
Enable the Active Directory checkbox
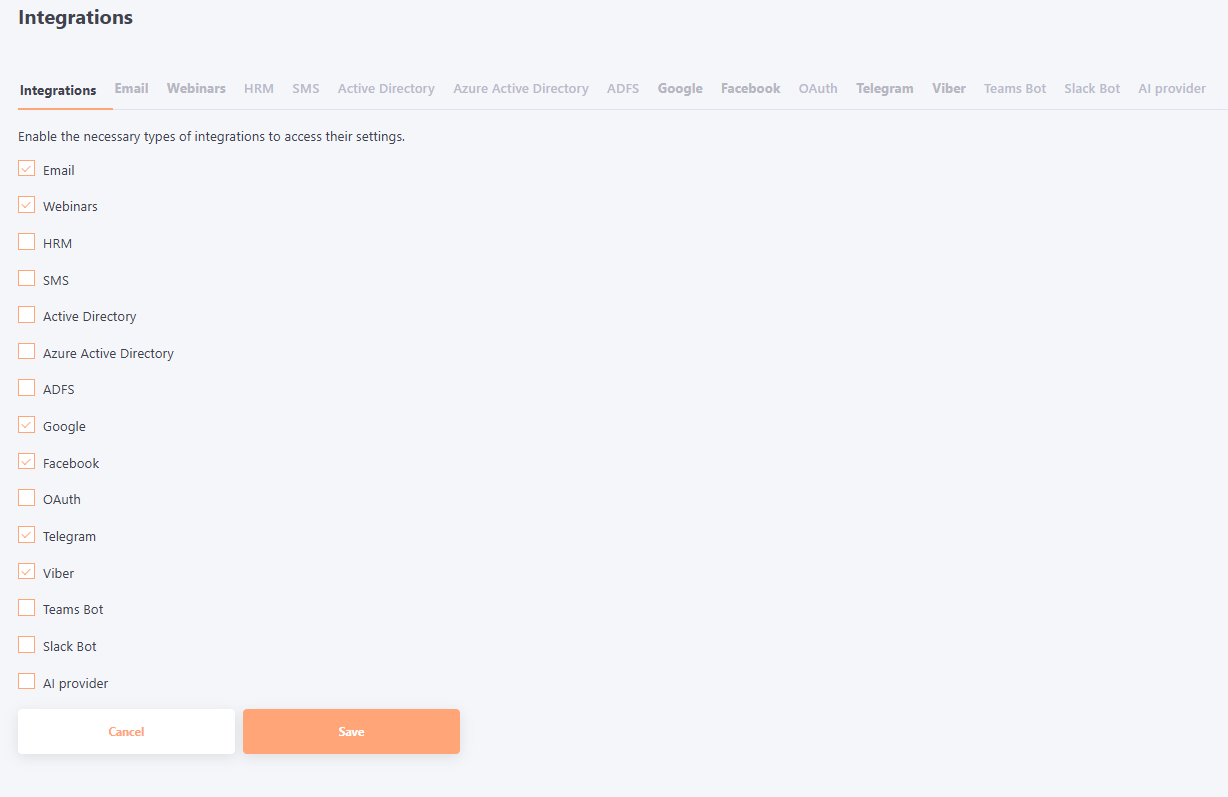[27, 315]
